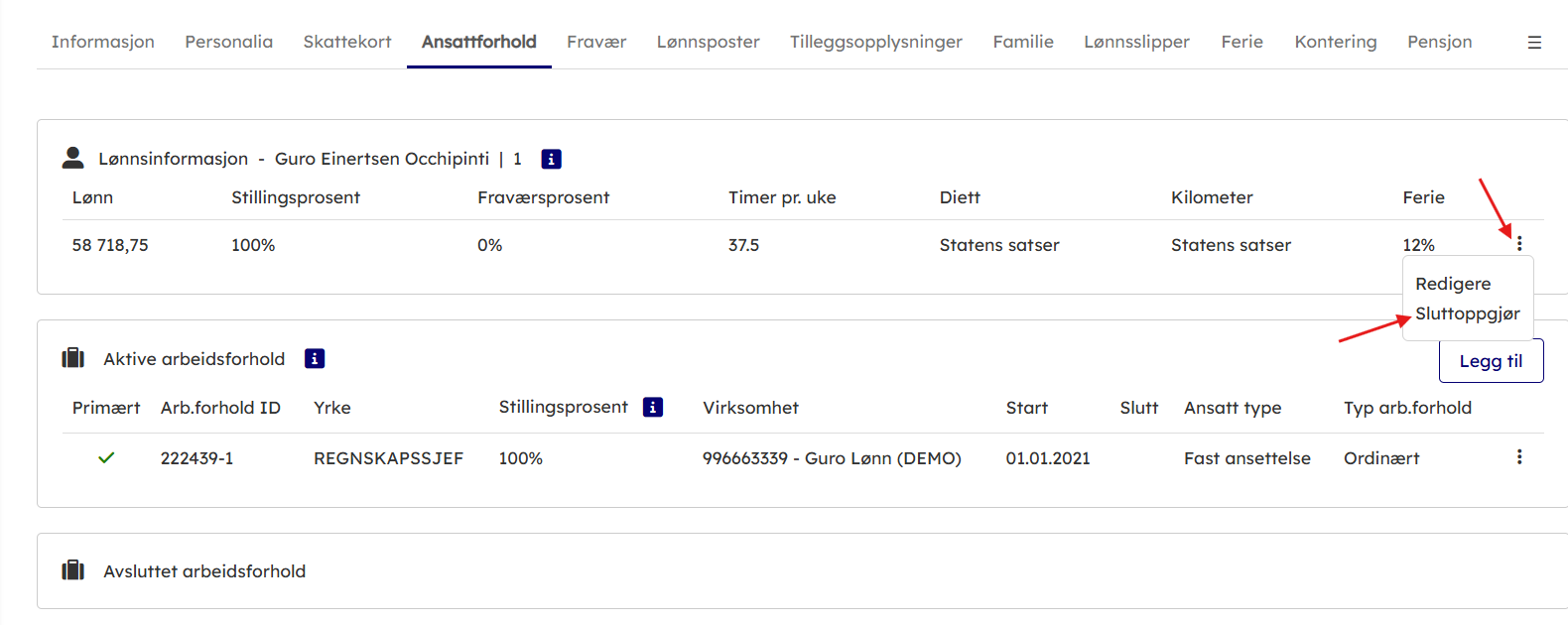Go to the Fravær tab

(596, 42)
